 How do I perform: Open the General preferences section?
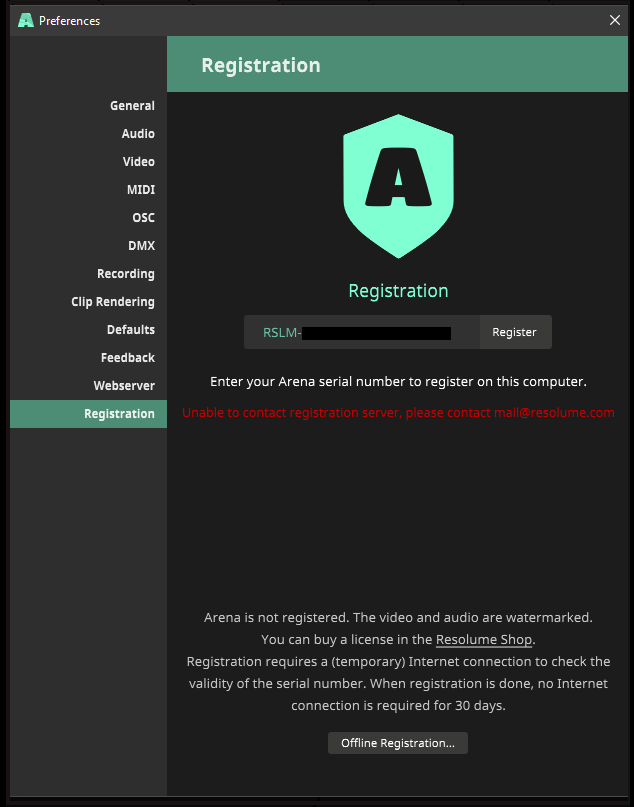pos(132,106)
